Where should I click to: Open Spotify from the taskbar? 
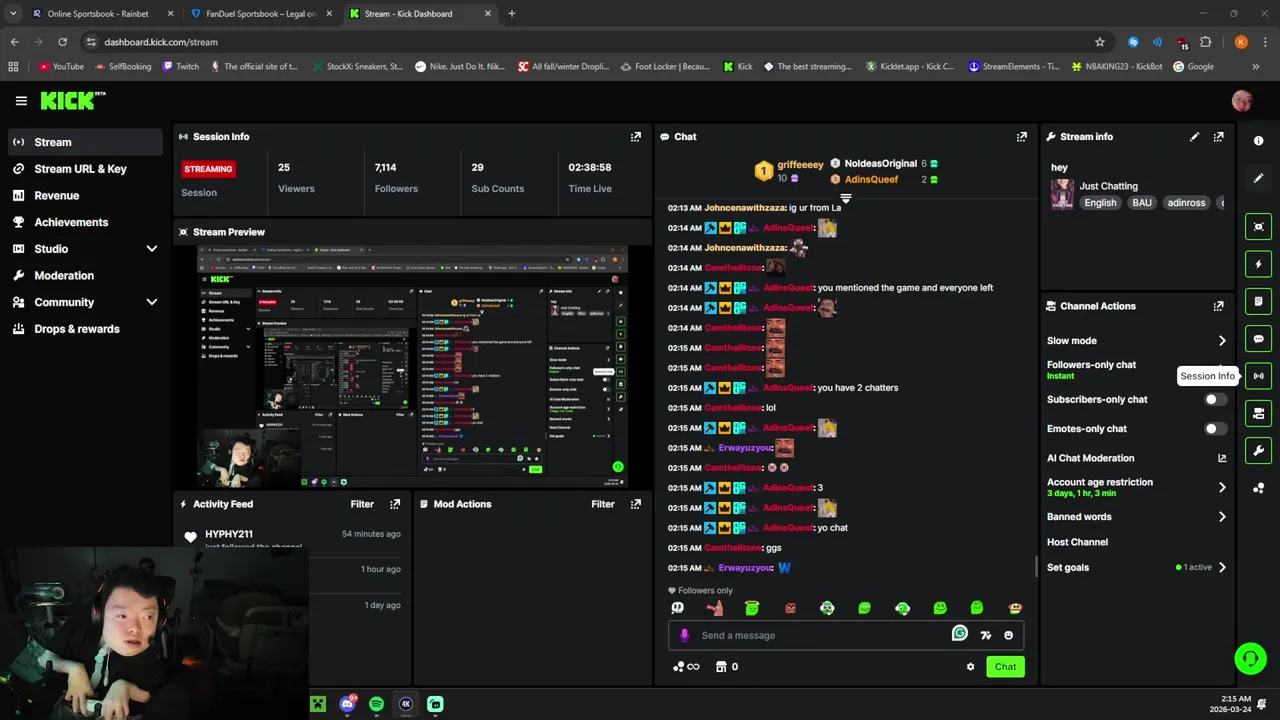(x=376, y=704)
